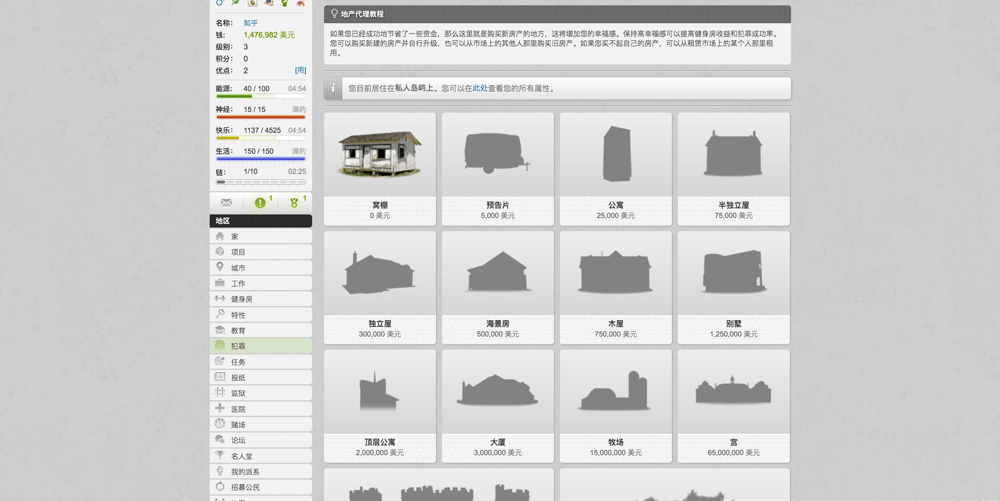Open 我的派系 in the sidebar

tap(261, 471)
